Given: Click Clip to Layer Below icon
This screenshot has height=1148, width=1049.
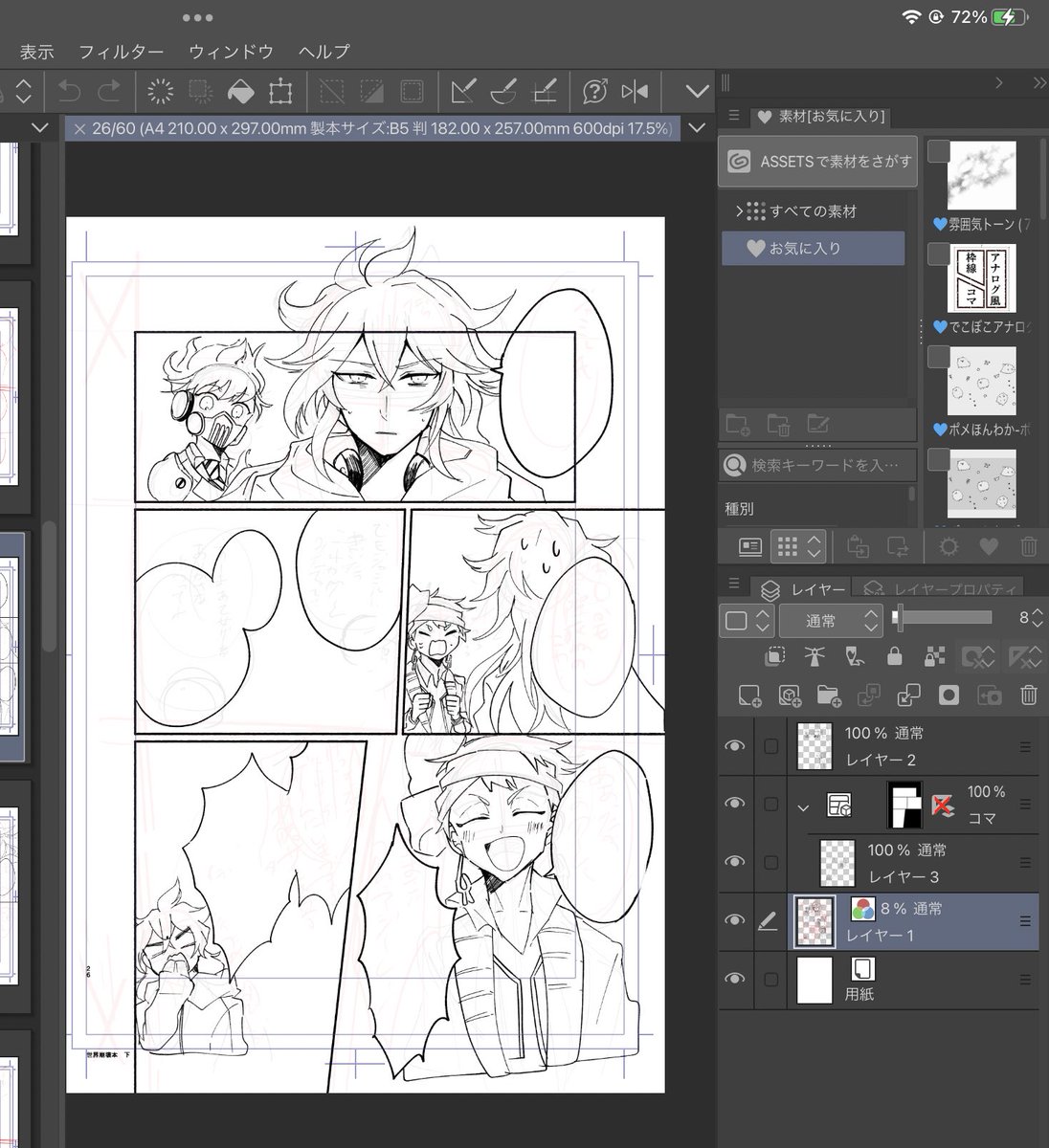Looking at the screenshot, I should coord(775,657).
